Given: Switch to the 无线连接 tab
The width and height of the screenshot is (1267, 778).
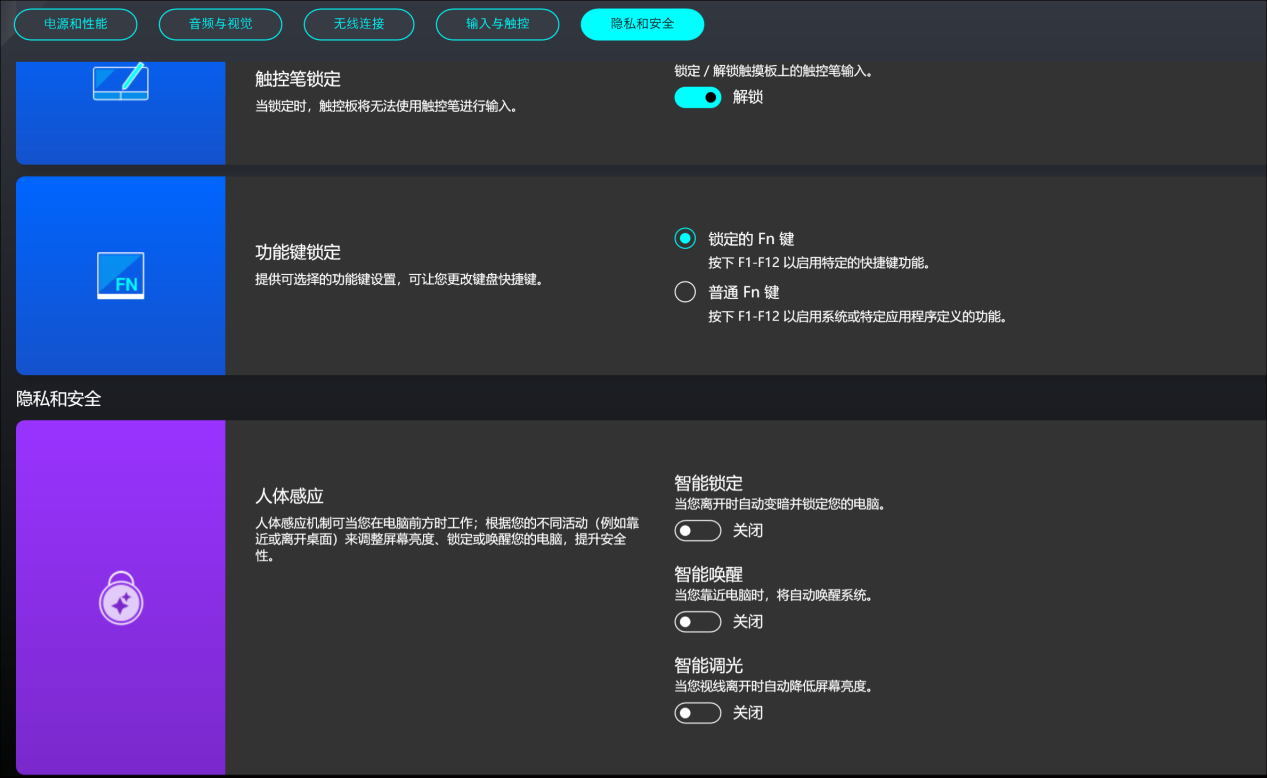Looking at the screenshot, I should [358, 24].
